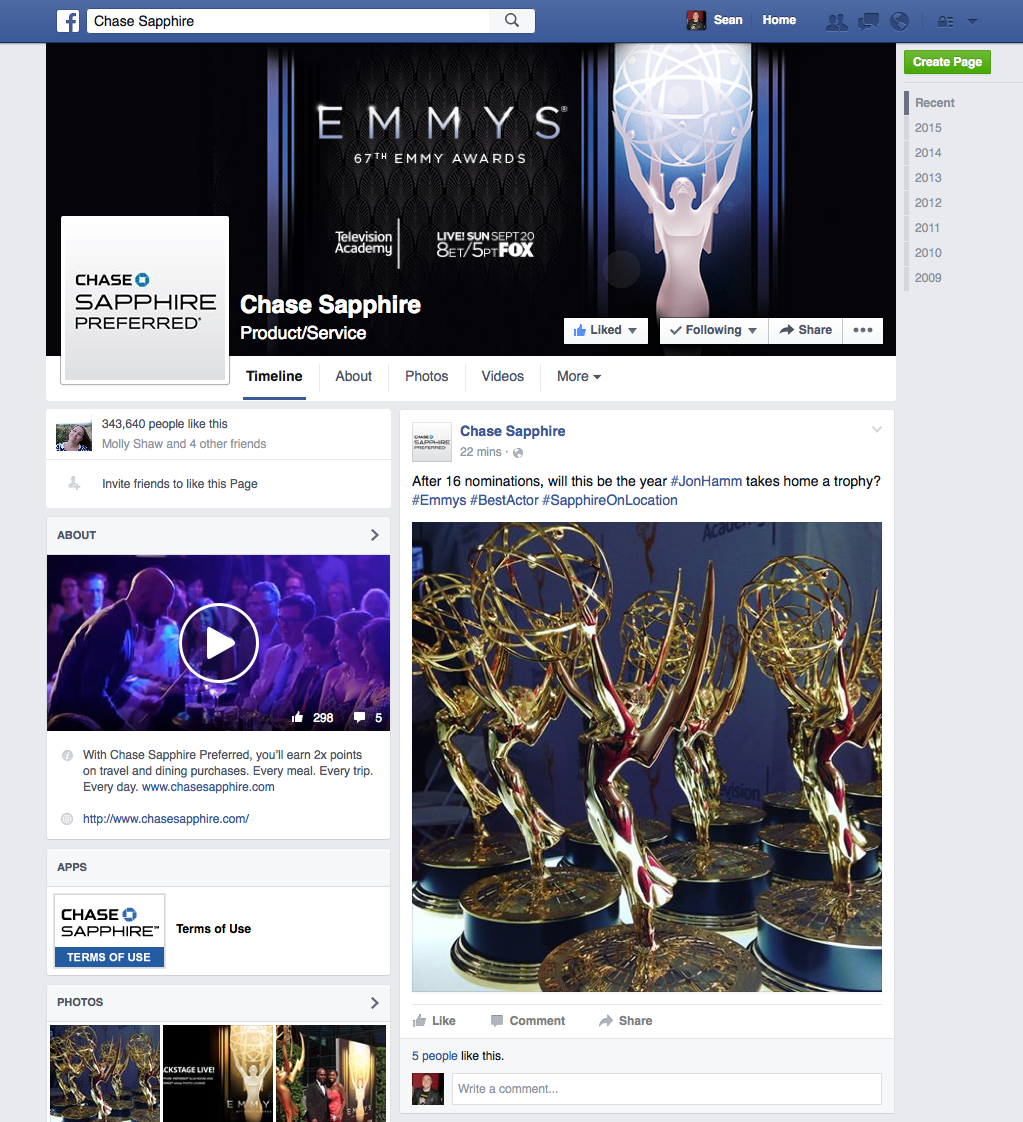
Task: Switch to the Videos tab
Action: [x=502, y=376]
